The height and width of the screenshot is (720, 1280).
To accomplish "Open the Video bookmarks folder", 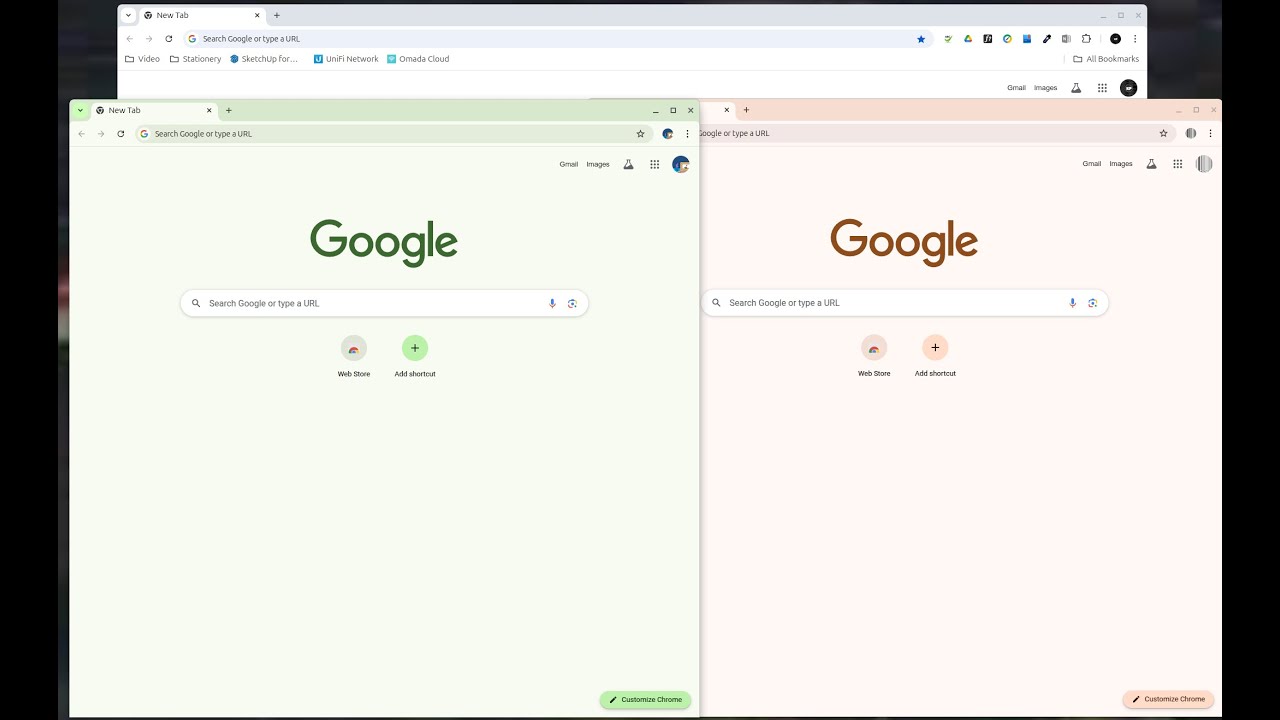I will [142, 59].
